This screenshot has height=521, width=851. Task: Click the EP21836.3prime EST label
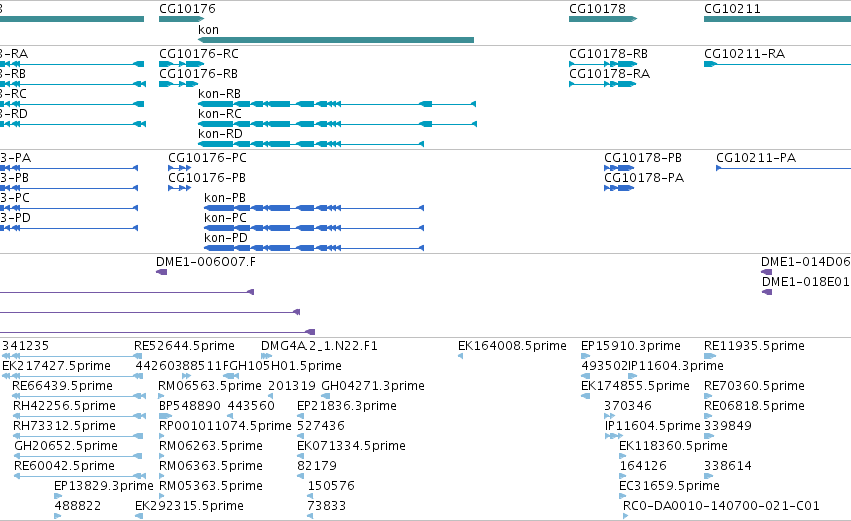pyautogui.click(x=347, y=406)
